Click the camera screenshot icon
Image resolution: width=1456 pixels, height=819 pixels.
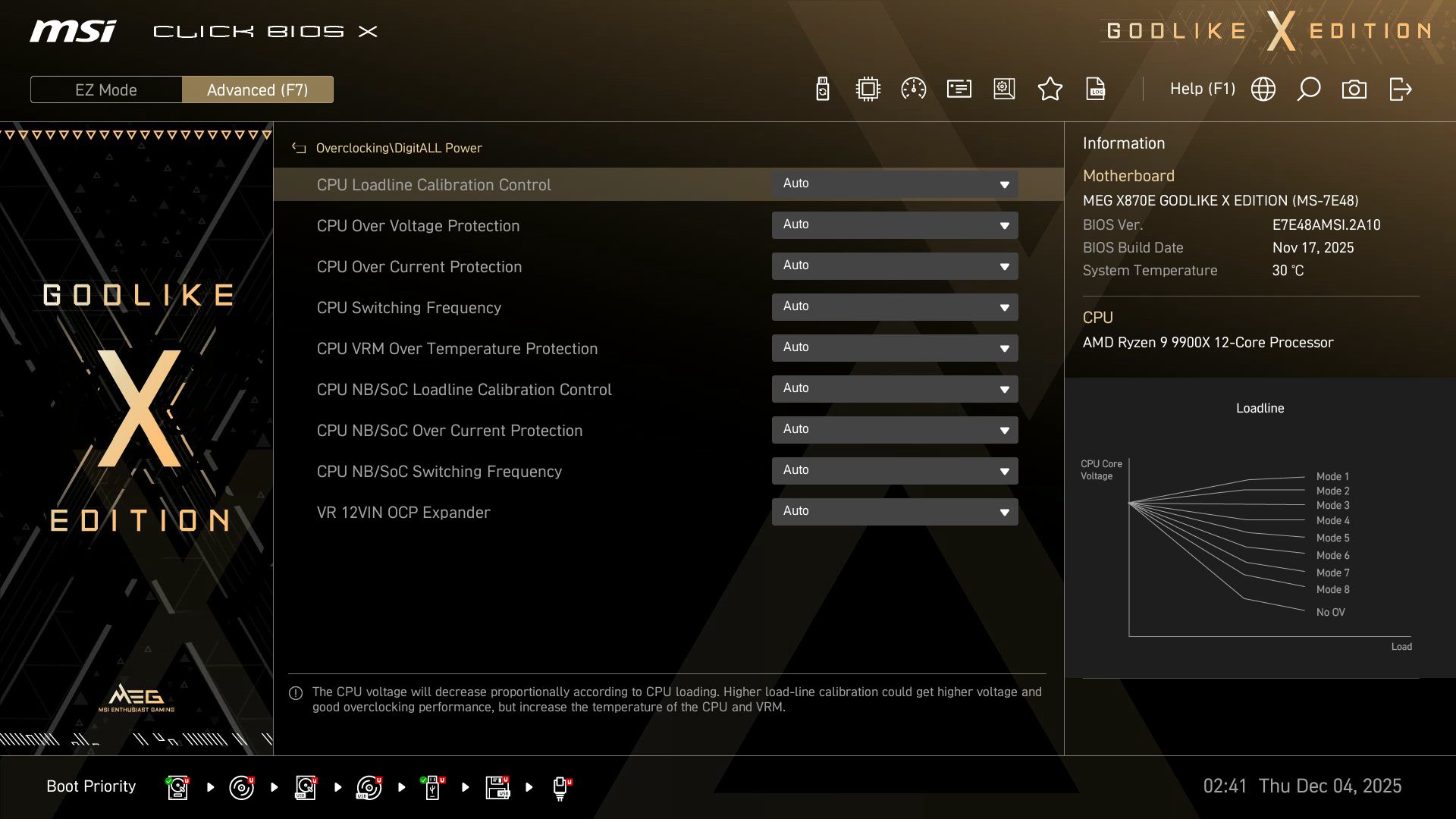[x=1354, y=89]
